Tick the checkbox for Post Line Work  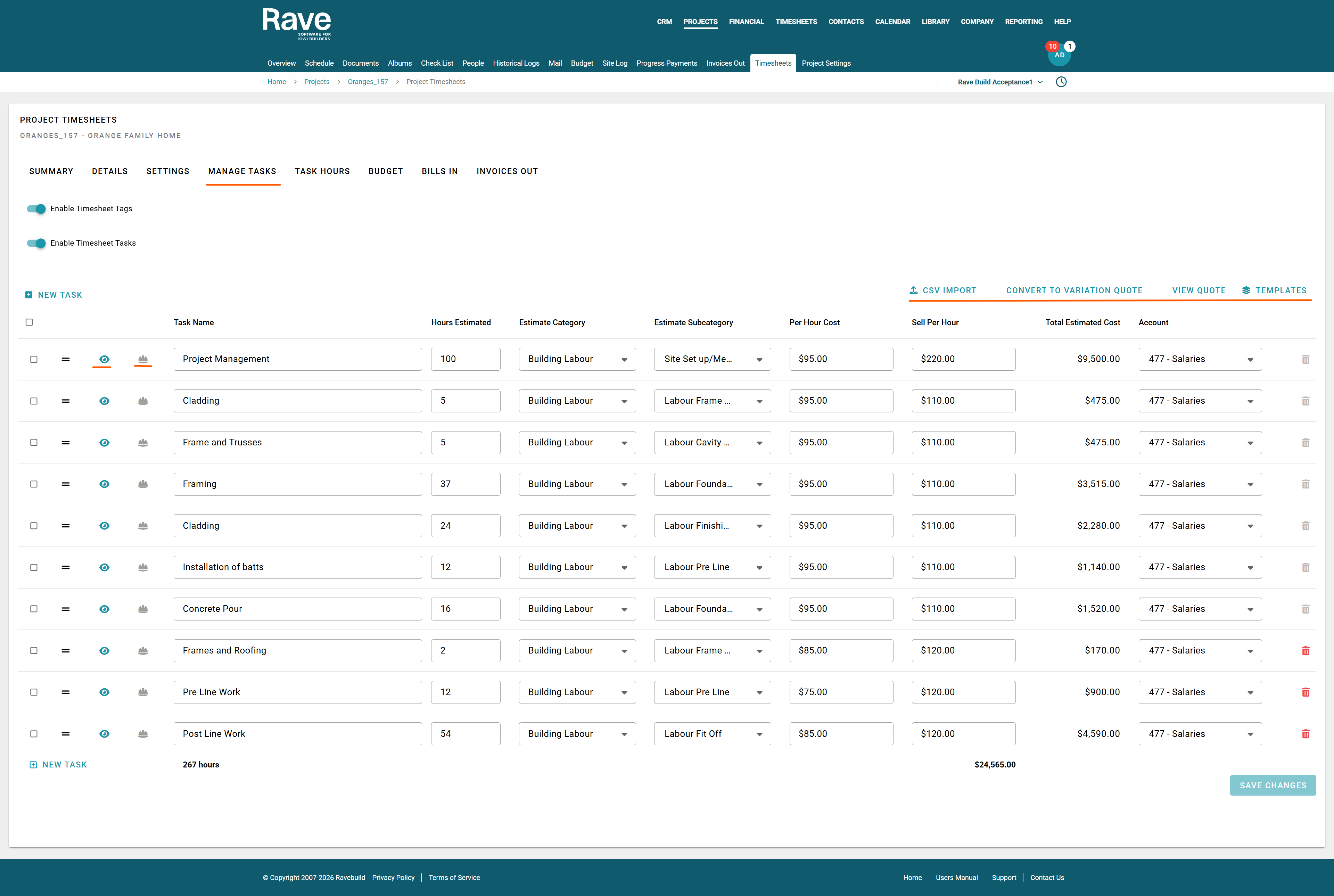click(x=34, y=734)
